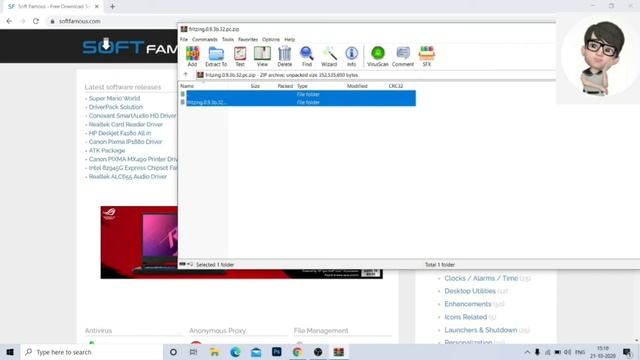Image resolution: width=640 pixels, height=360 pixels.
Task: Reload the softfamous page
Action: [x=36, y=21]
